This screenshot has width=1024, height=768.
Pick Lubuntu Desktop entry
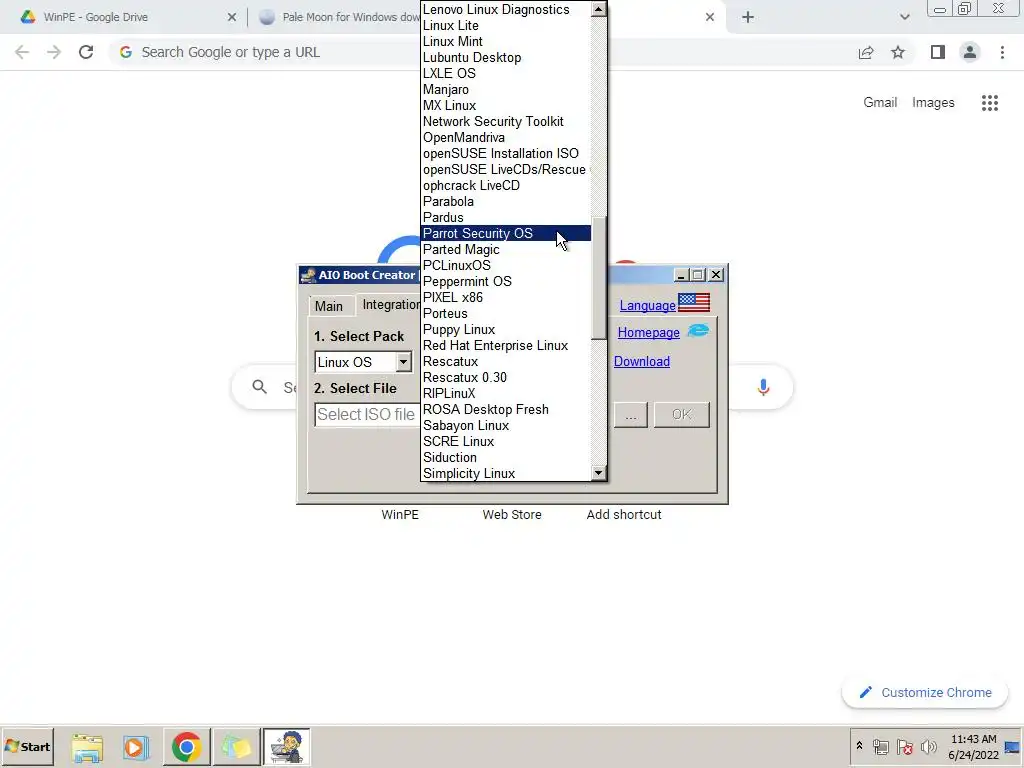point(505,57)
